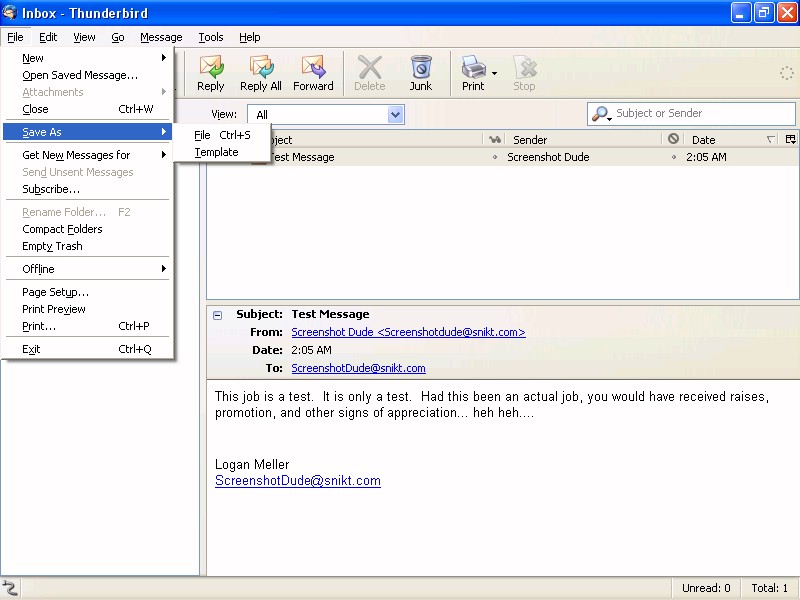Click the Thunderbird title bar icon

tap(9, 12)
